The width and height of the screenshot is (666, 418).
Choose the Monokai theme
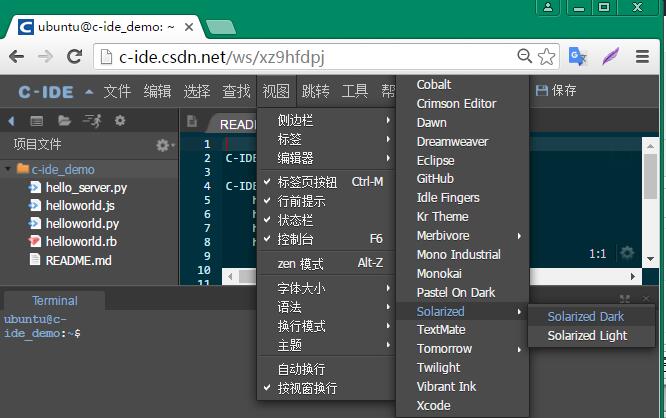pos(463,274)
